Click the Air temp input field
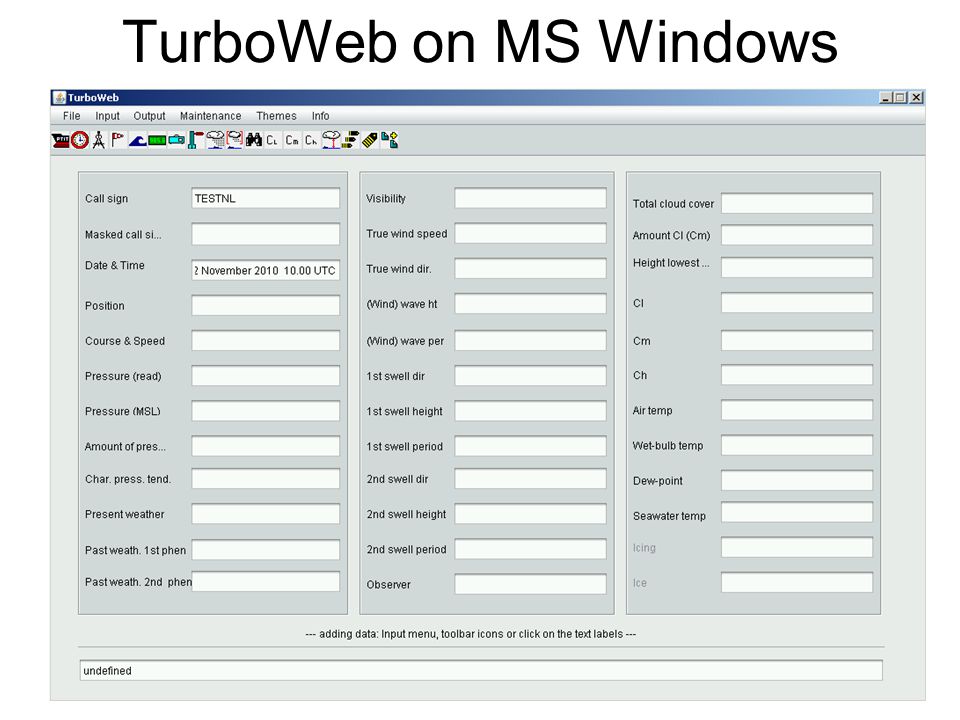Image resolution: width=960 pixels, height=720 pixels. (x=797, y=410)
